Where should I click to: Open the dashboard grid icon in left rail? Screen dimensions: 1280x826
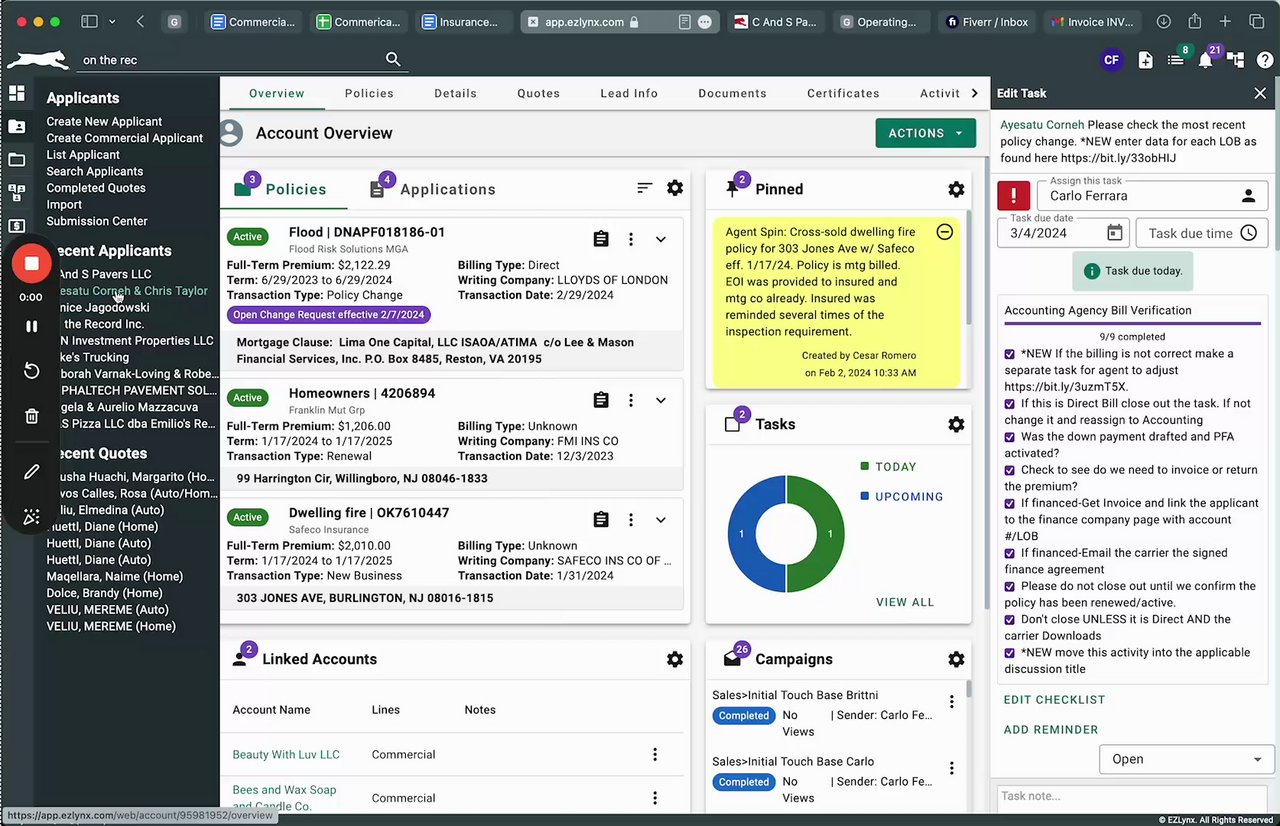coord(17,93)
